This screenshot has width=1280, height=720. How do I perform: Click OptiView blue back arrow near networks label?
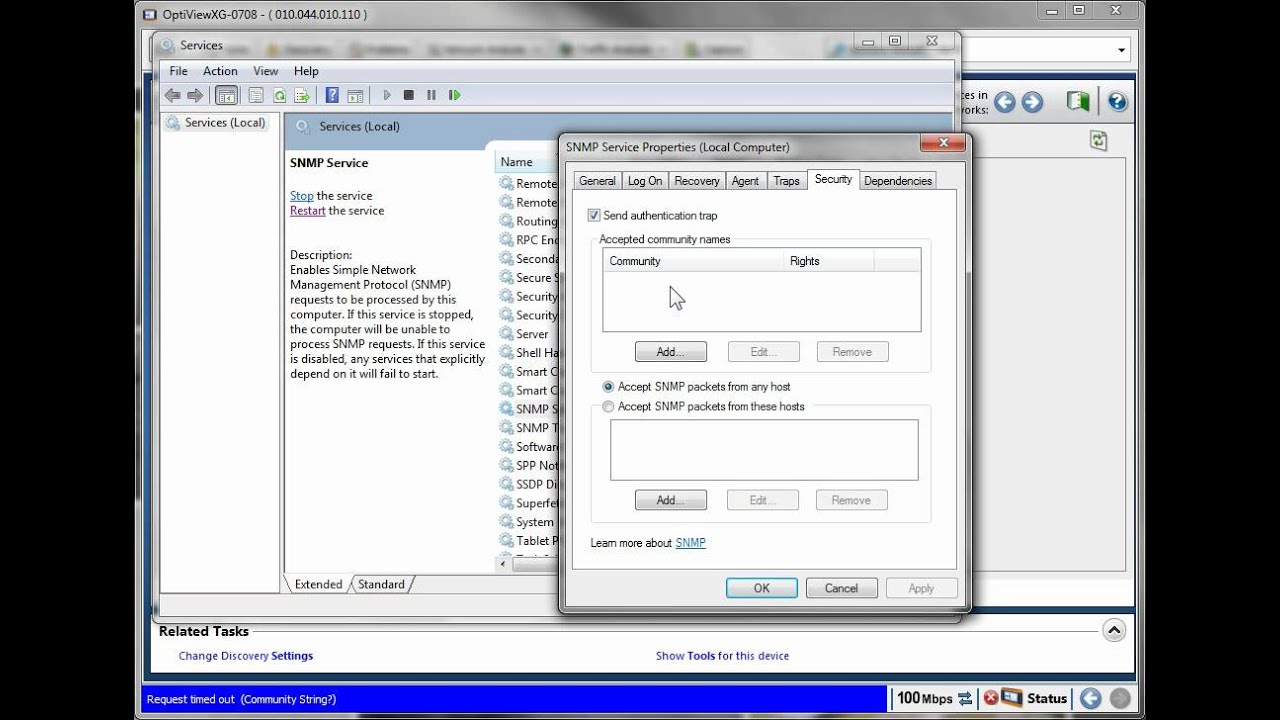(1004, 102)
